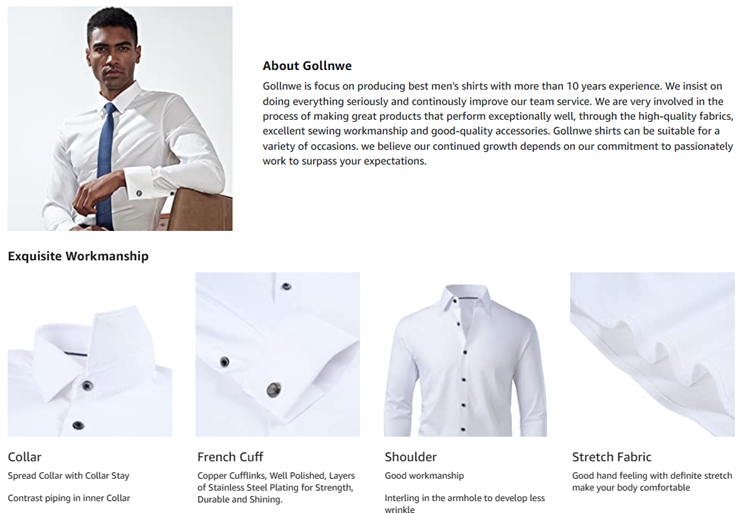The width and height of the screenshot is (746, 513).
Task: Click the Exquisite Workmanship heading
Action: pos(78,256)
